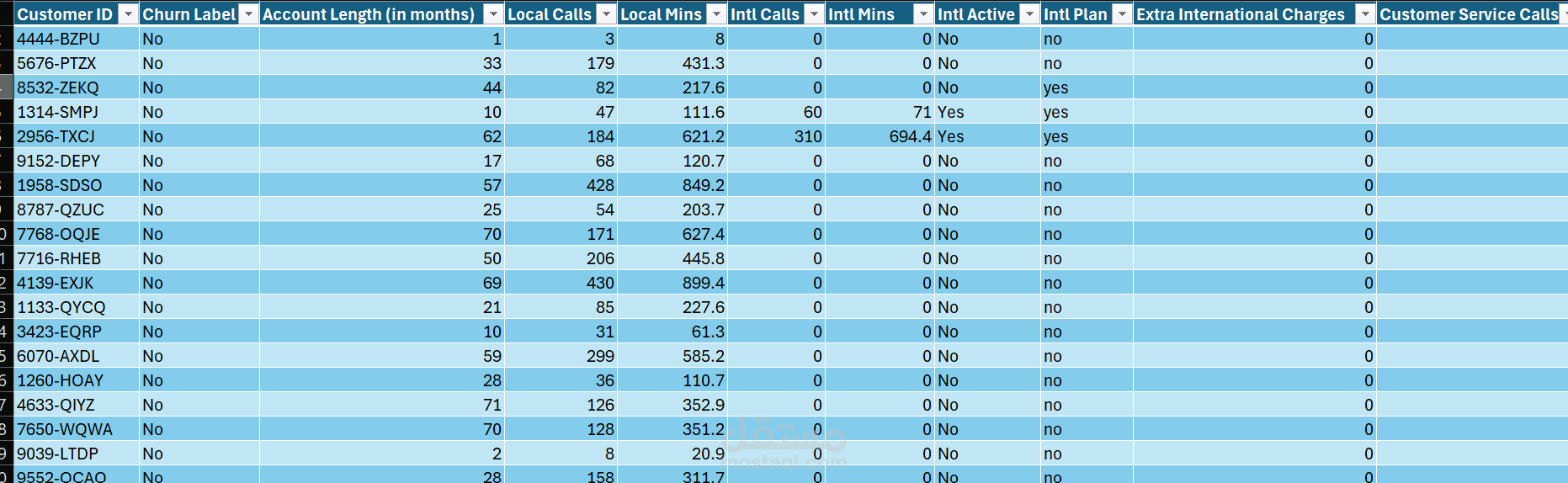The height and width of the screenshot is (483, 1568).
Task: Click customer ID 4633-QIYZ
Action: click(77, 405)
